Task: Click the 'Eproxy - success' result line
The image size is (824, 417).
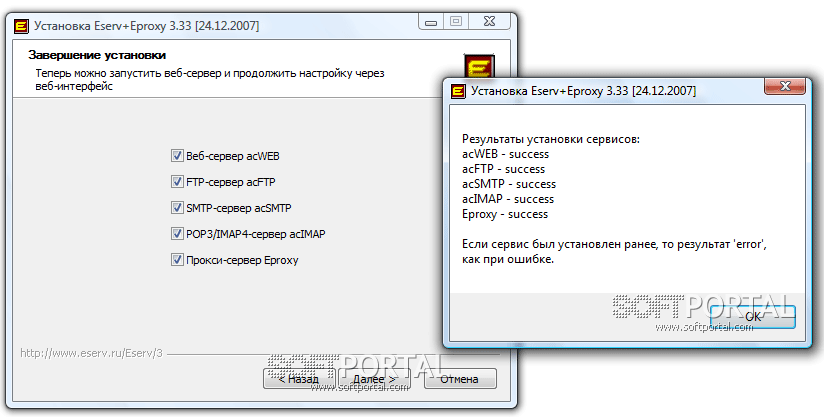Action: coord(505,214)
